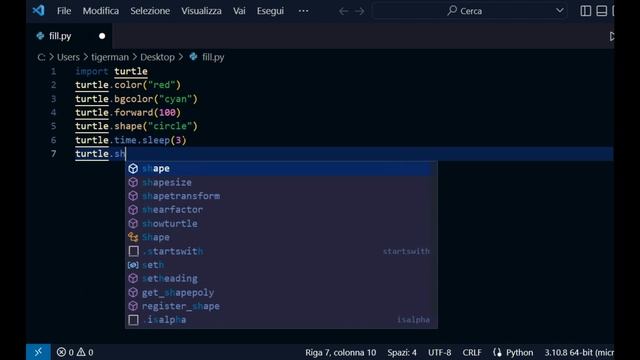640x360 pixels.
Task: Click Users in breadcrumb path
Action: 68,57
